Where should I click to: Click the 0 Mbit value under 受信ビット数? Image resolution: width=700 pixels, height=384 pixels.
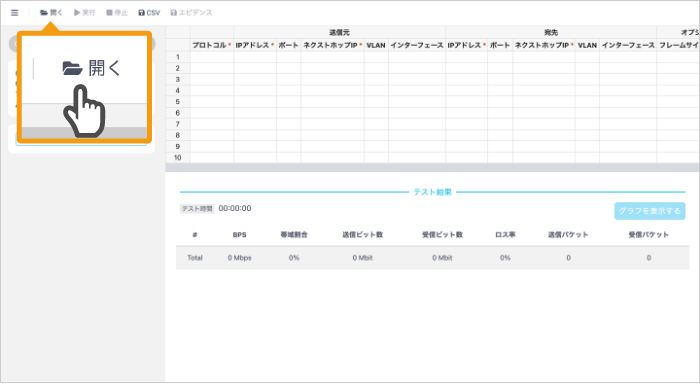442,258
